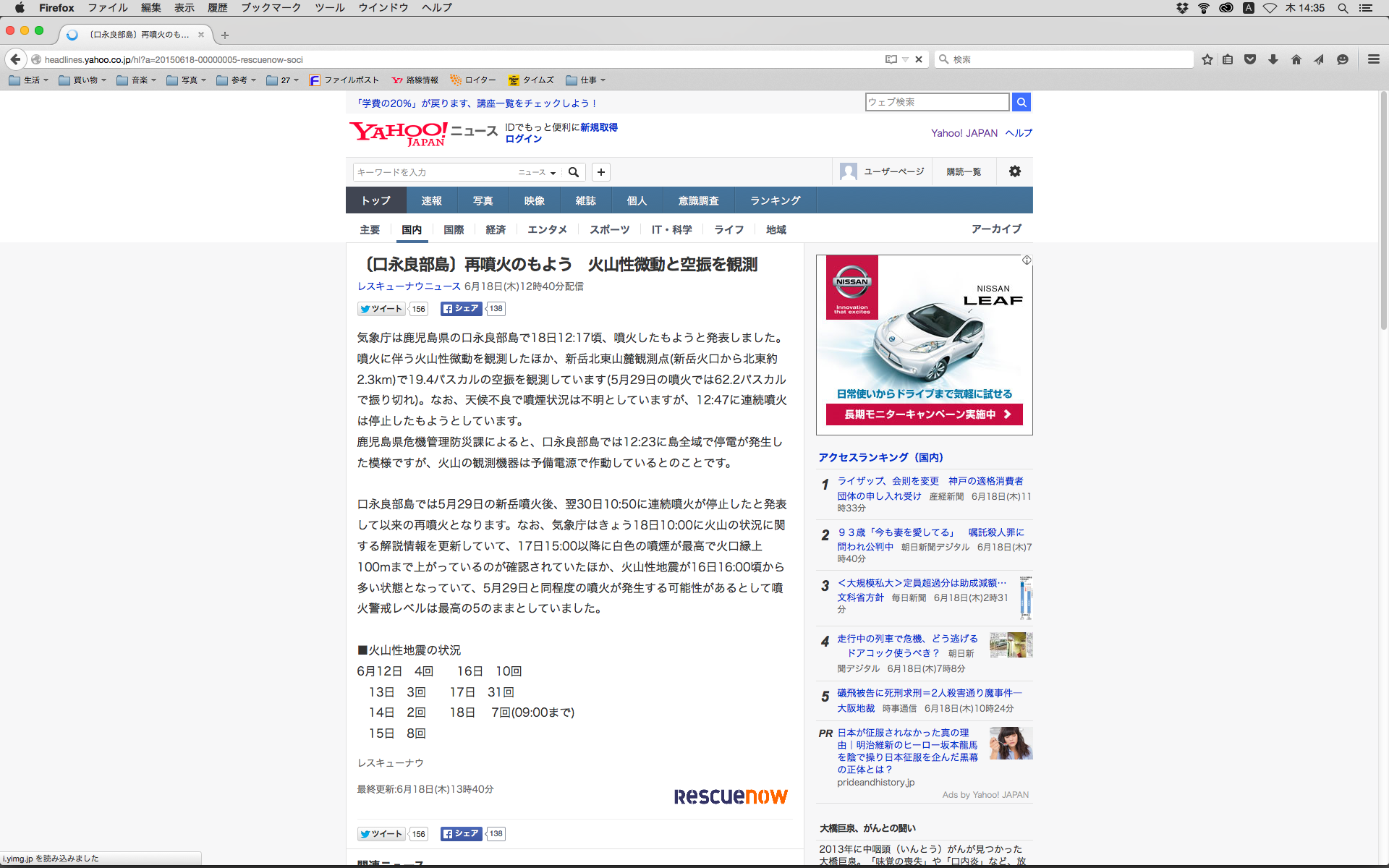
Task: Click the Pocket save icon
Action: pos(1250,59)
